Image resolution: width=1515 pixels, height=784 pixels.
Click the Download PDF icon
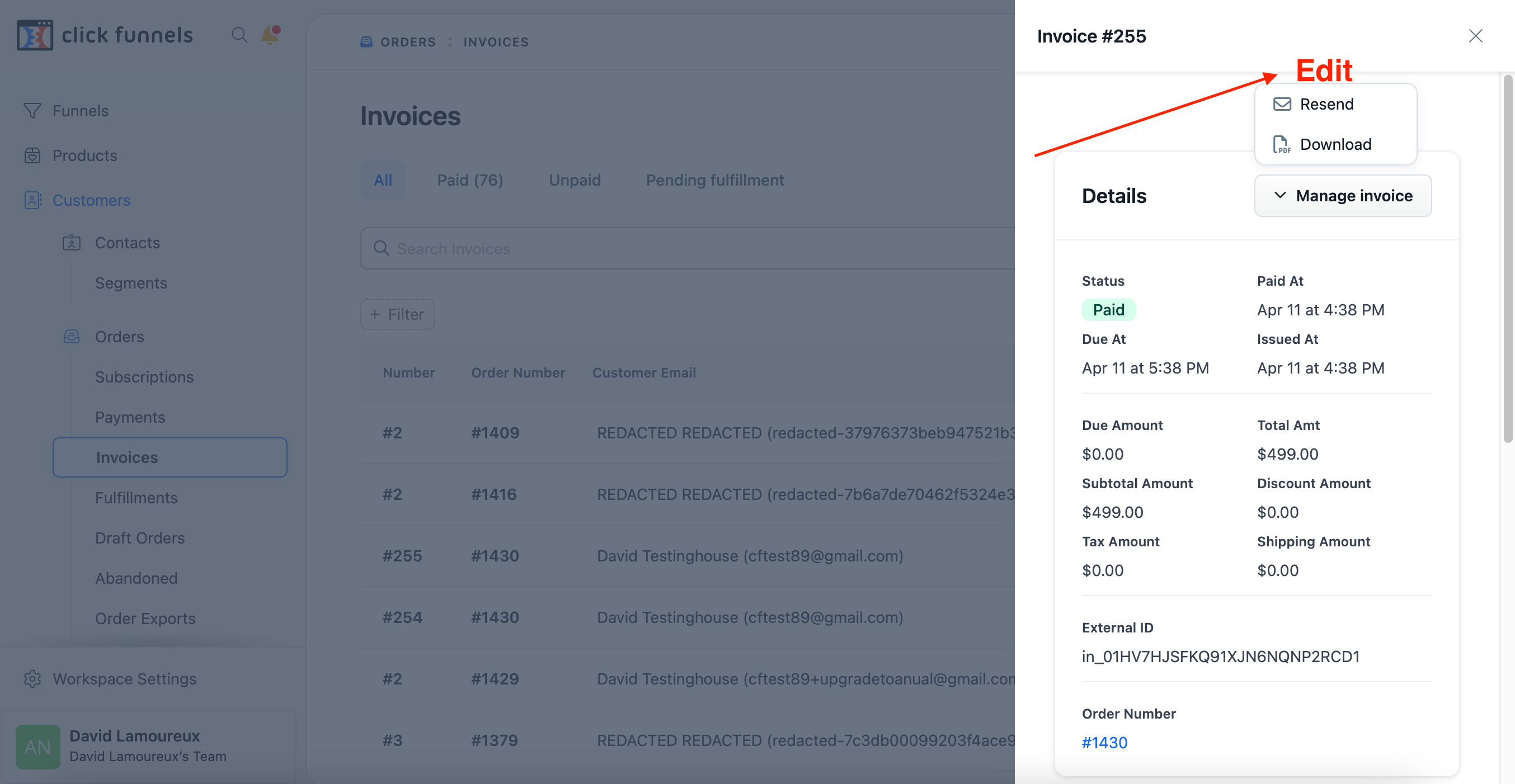tap(1282, 145)
